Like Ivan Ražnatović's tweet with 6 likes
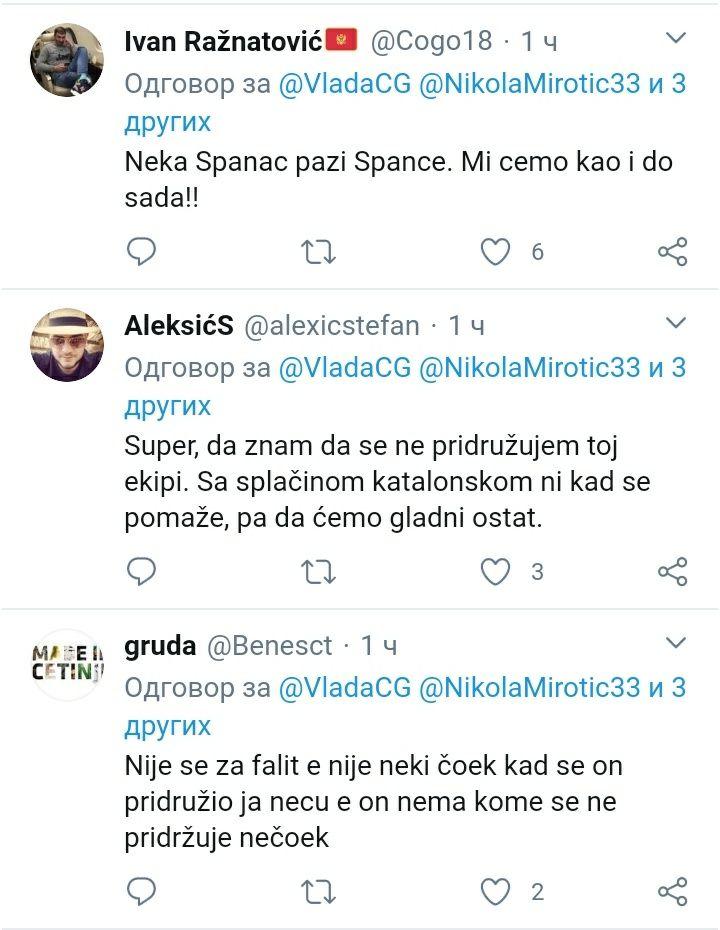This screenshot has width=720, height=930. [496, 252]
